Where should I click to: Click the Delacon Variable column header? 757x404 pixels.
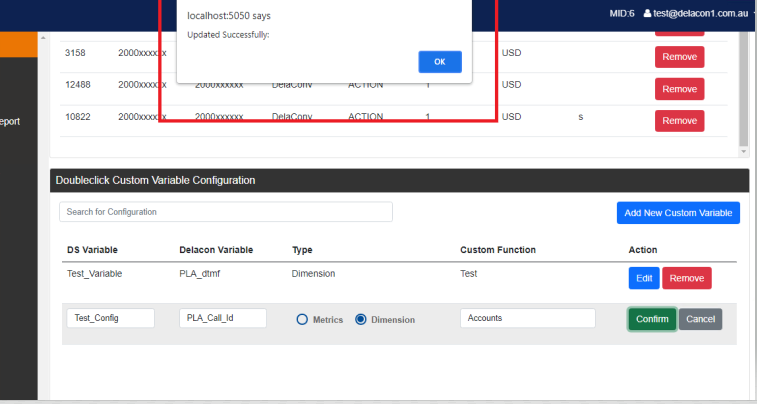(x=216, y=250)
